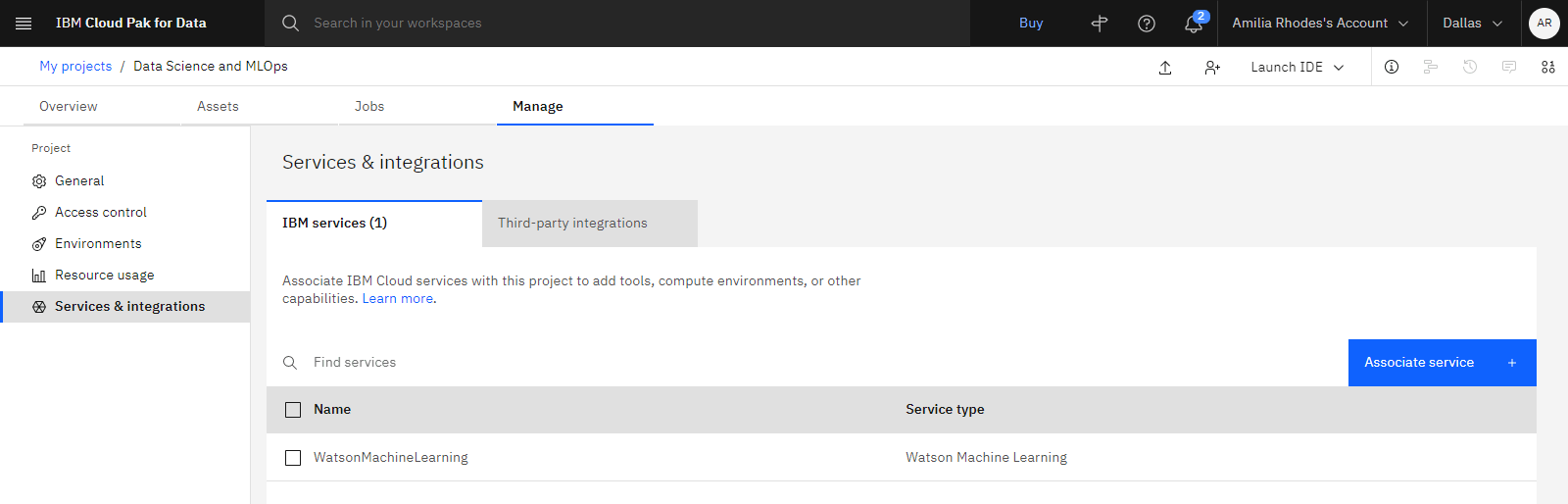Viewport: 1568px width, 504px height.
Task: Switch to the Assets tab
Action: point(218,106)
